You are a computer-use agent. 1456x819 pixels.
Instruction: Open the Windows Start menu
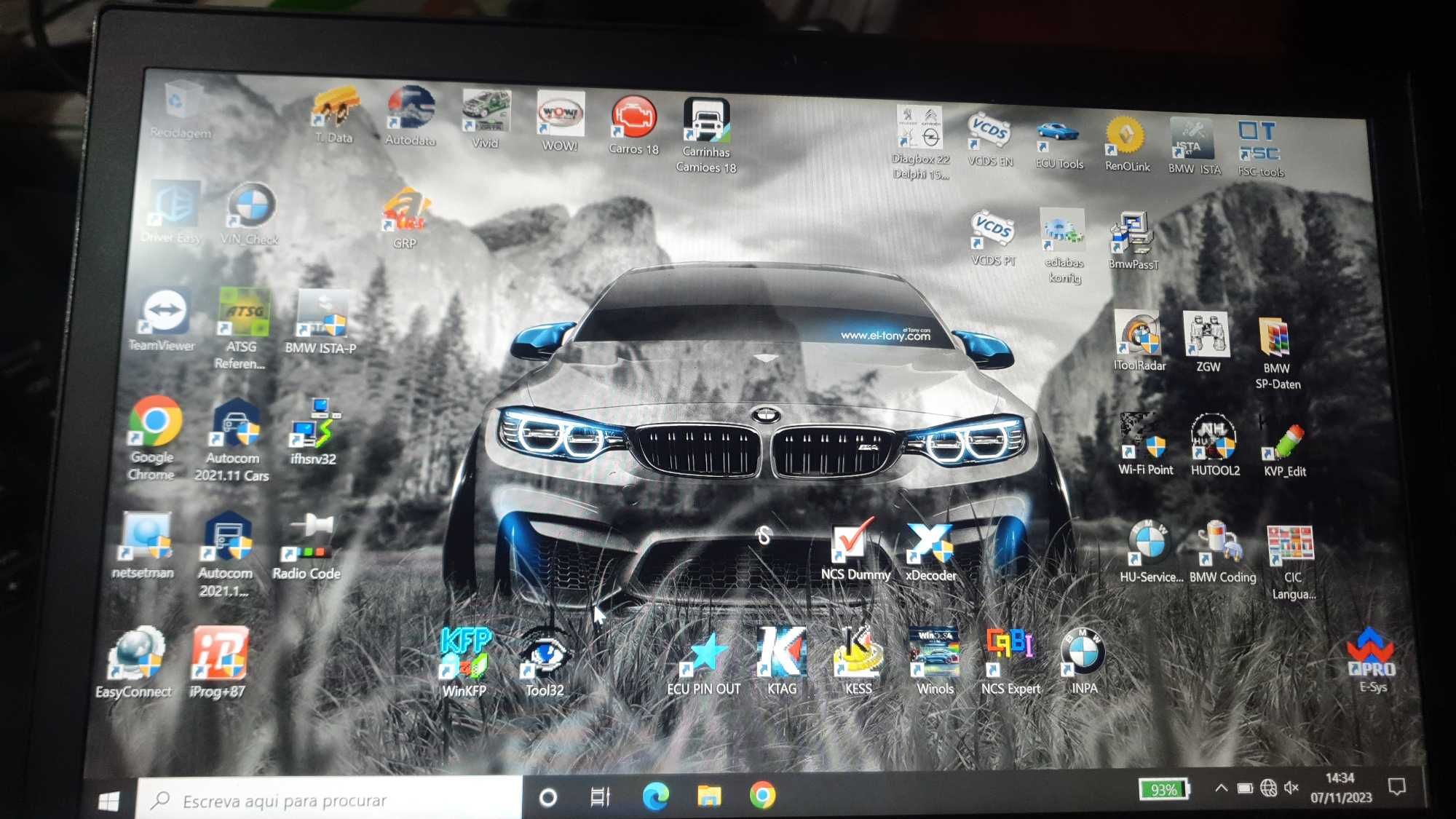click(108, 801)
